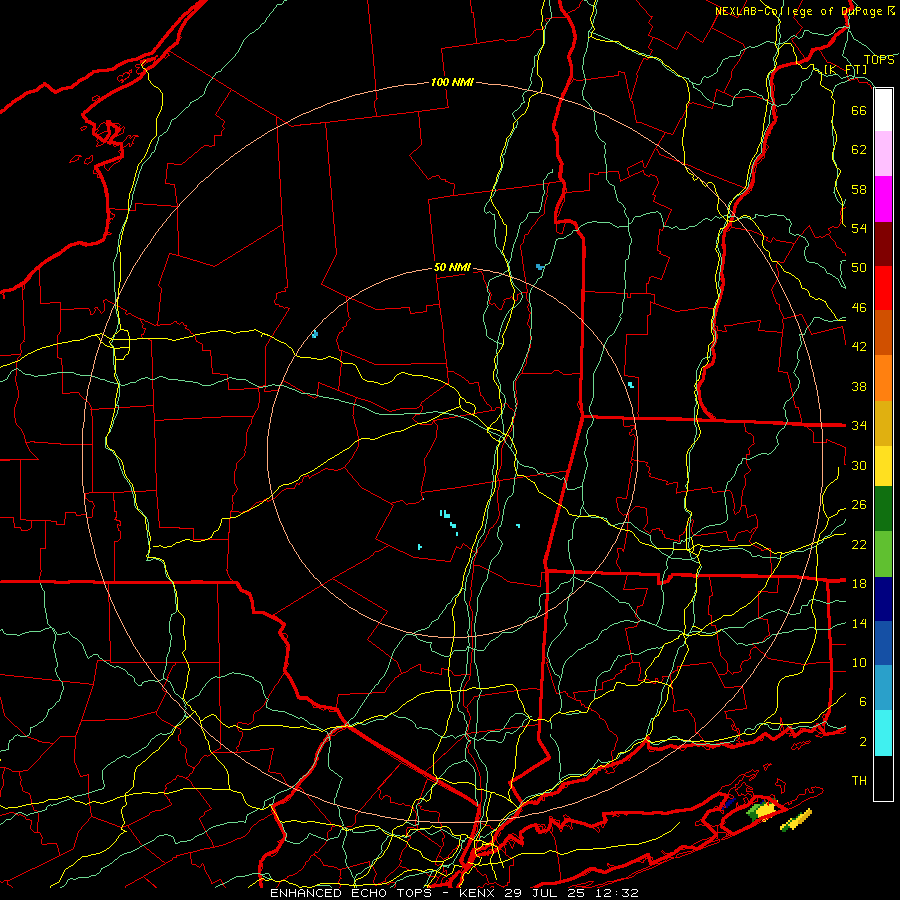Click the "10" scale value

pyautogui.click(x=859, y=662)
